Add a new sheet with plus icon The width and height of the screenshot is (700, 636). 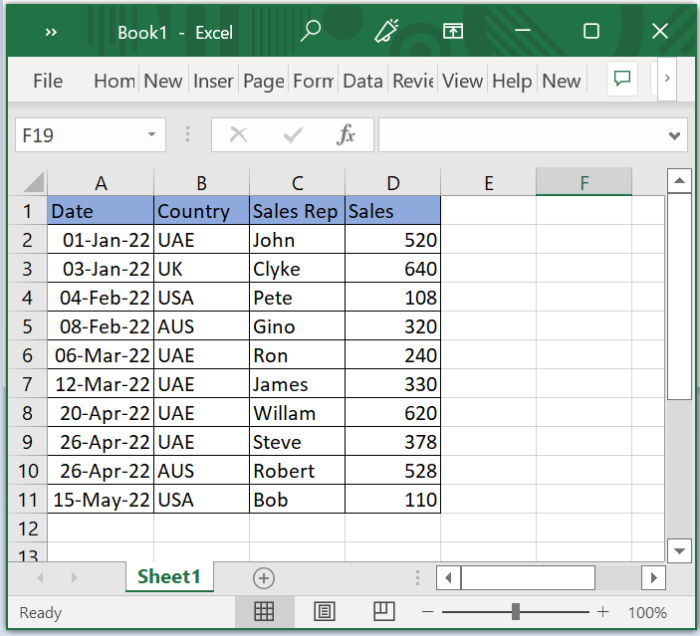[263, 577]
